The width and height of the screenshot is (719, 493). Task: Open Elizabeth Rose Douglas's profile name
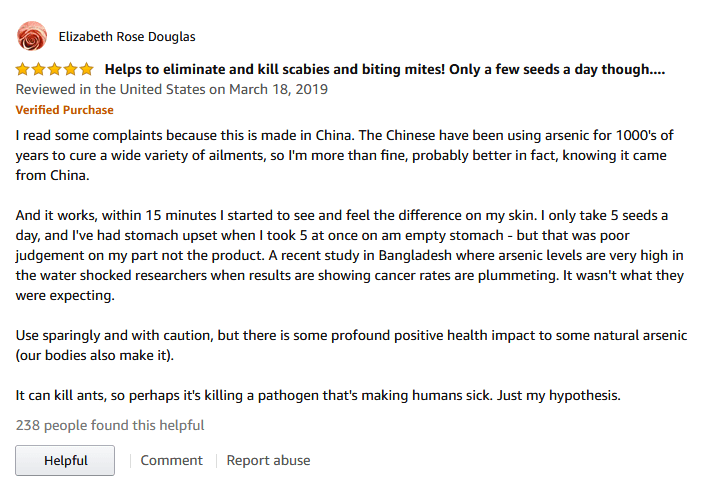click(127, 37)
